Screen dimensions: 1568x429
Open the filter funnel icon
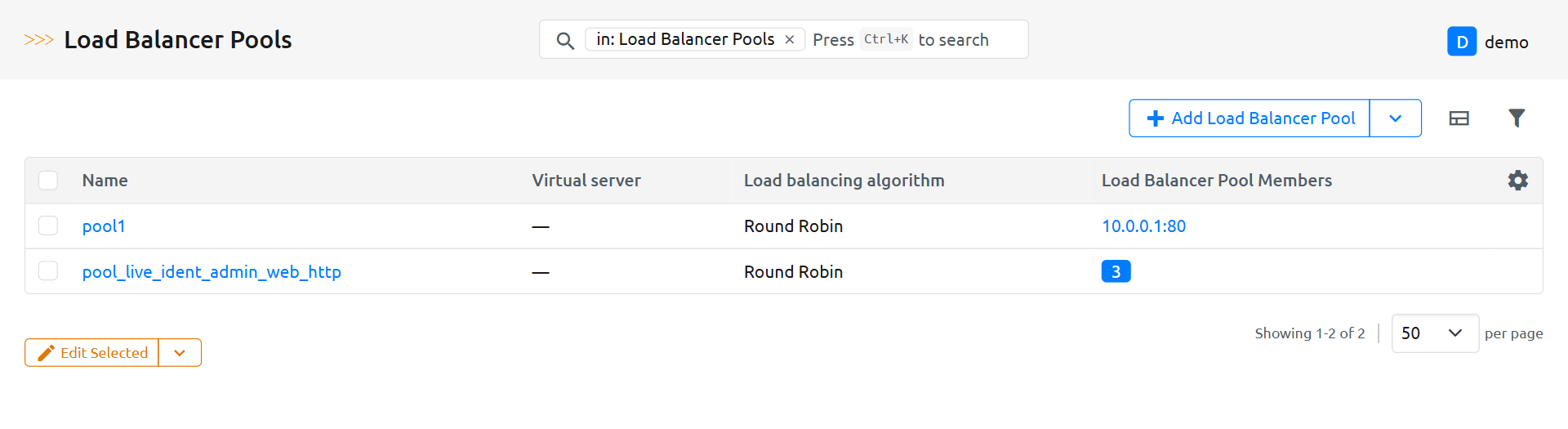1516,118
